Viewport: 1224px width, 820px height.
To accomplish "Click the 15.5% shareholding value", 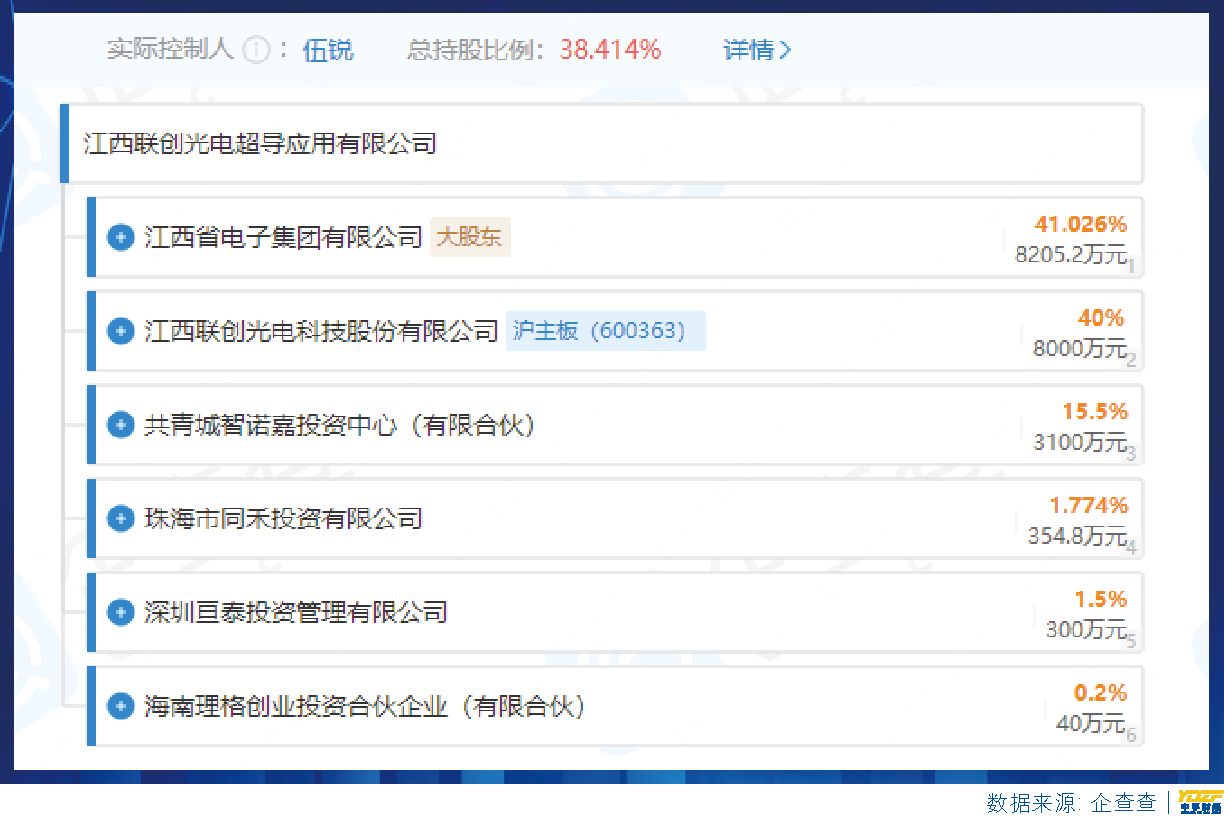I will tap(1095, 411).
